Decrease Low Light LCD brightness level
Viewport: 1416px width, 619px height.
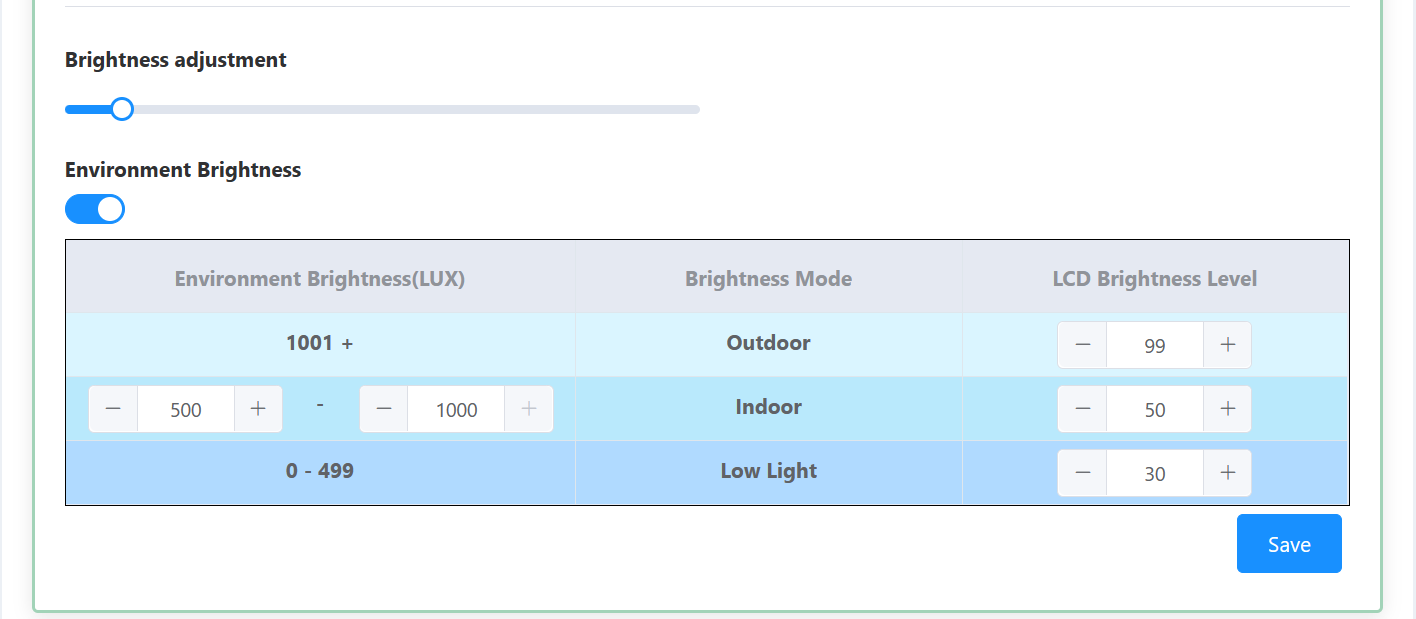pyautogui.click(x=1082, y=473)
